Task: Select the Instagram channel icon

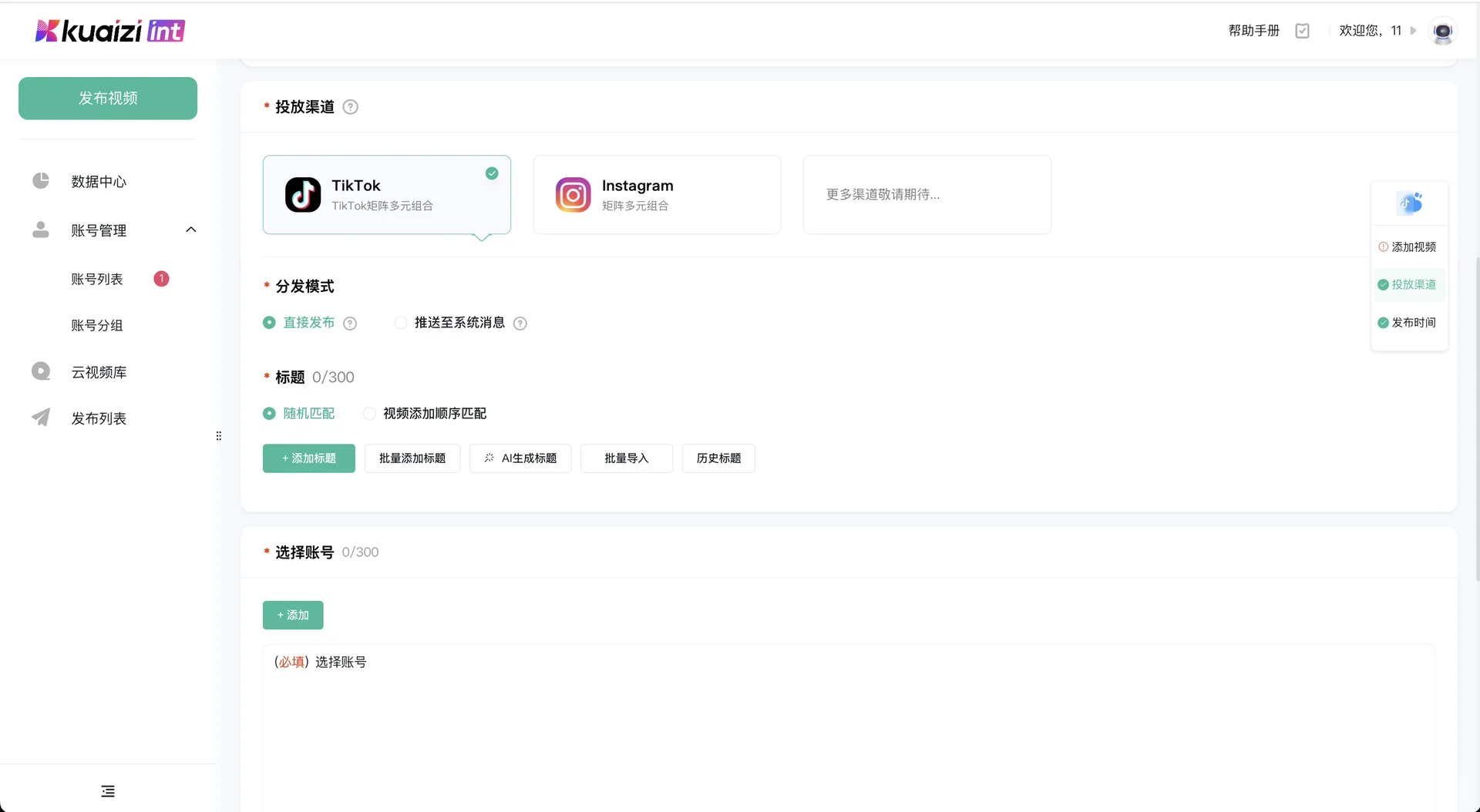Action: pos(572,194)
